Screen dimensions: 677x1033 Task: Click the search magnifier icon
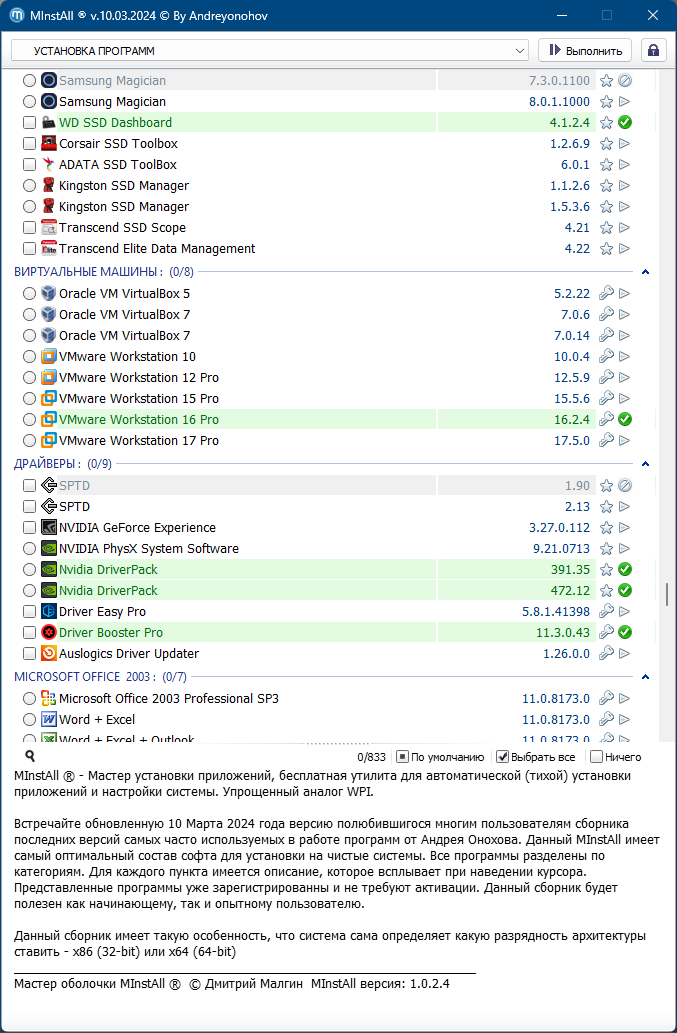coord(30,757)
